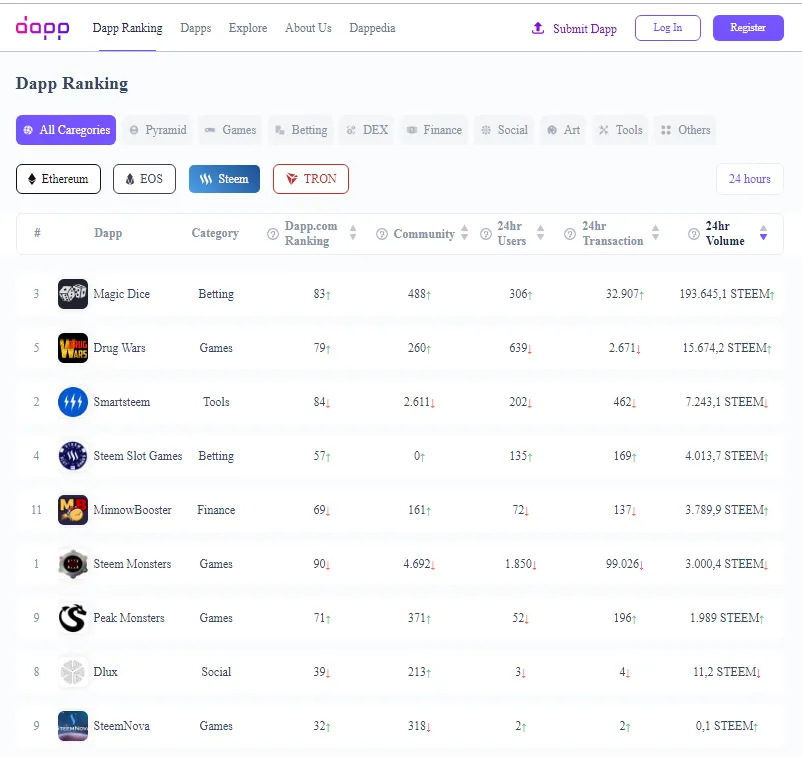Filter by Pyramid category

pyautogui.click(x=158, y=130)
